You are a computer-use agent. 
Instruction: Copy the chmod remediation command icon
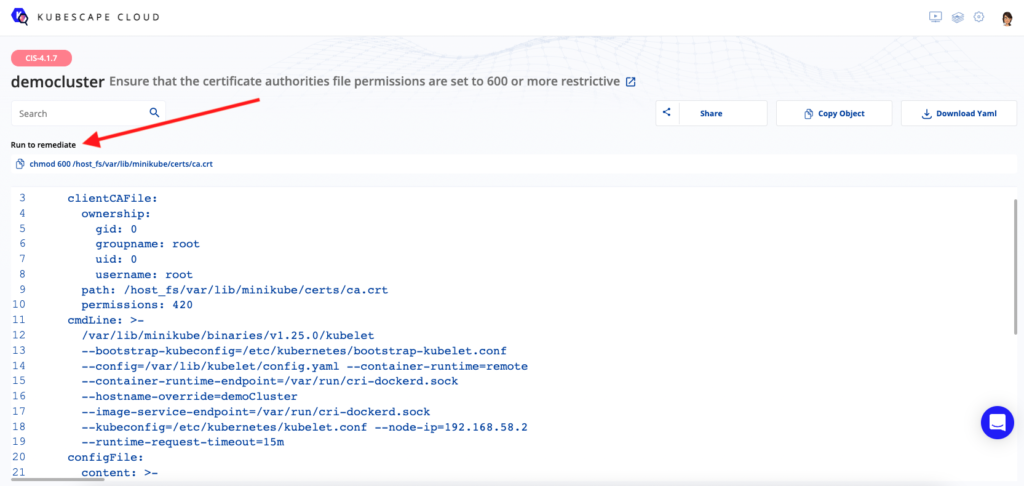(20, 164)
